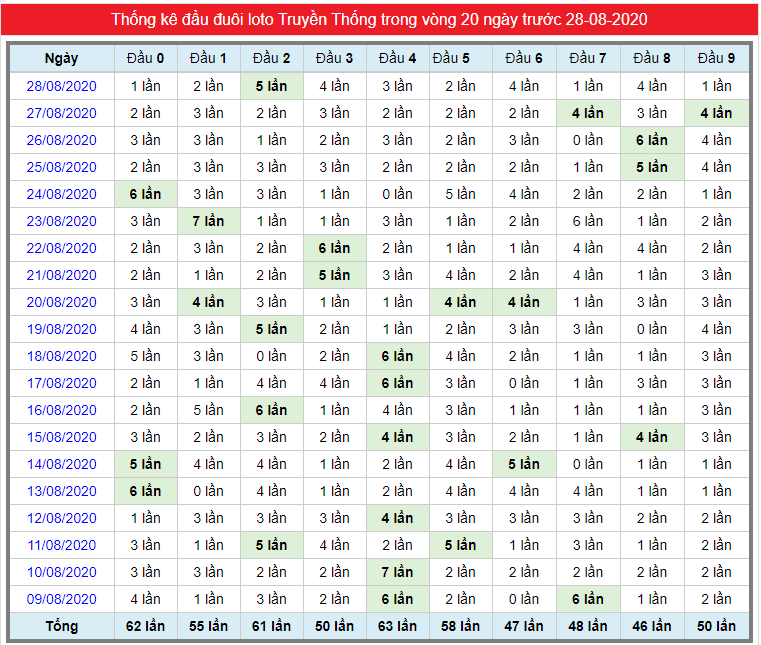
Task: Click the highlighted 7 lần cell for 23/08/2020
Action: point(209,221)
